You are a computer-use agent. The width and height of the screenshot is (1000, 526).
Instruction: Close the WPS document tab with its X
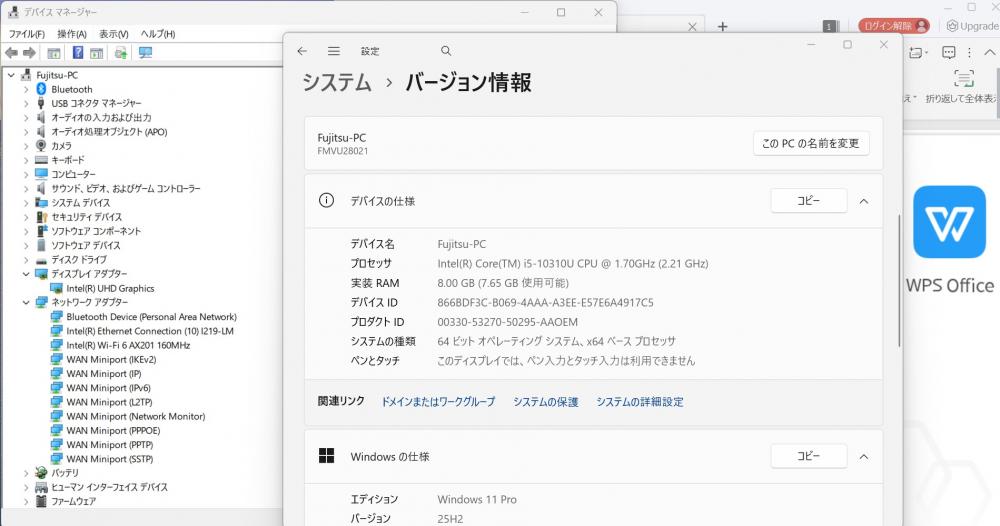(x=692, y=27)
